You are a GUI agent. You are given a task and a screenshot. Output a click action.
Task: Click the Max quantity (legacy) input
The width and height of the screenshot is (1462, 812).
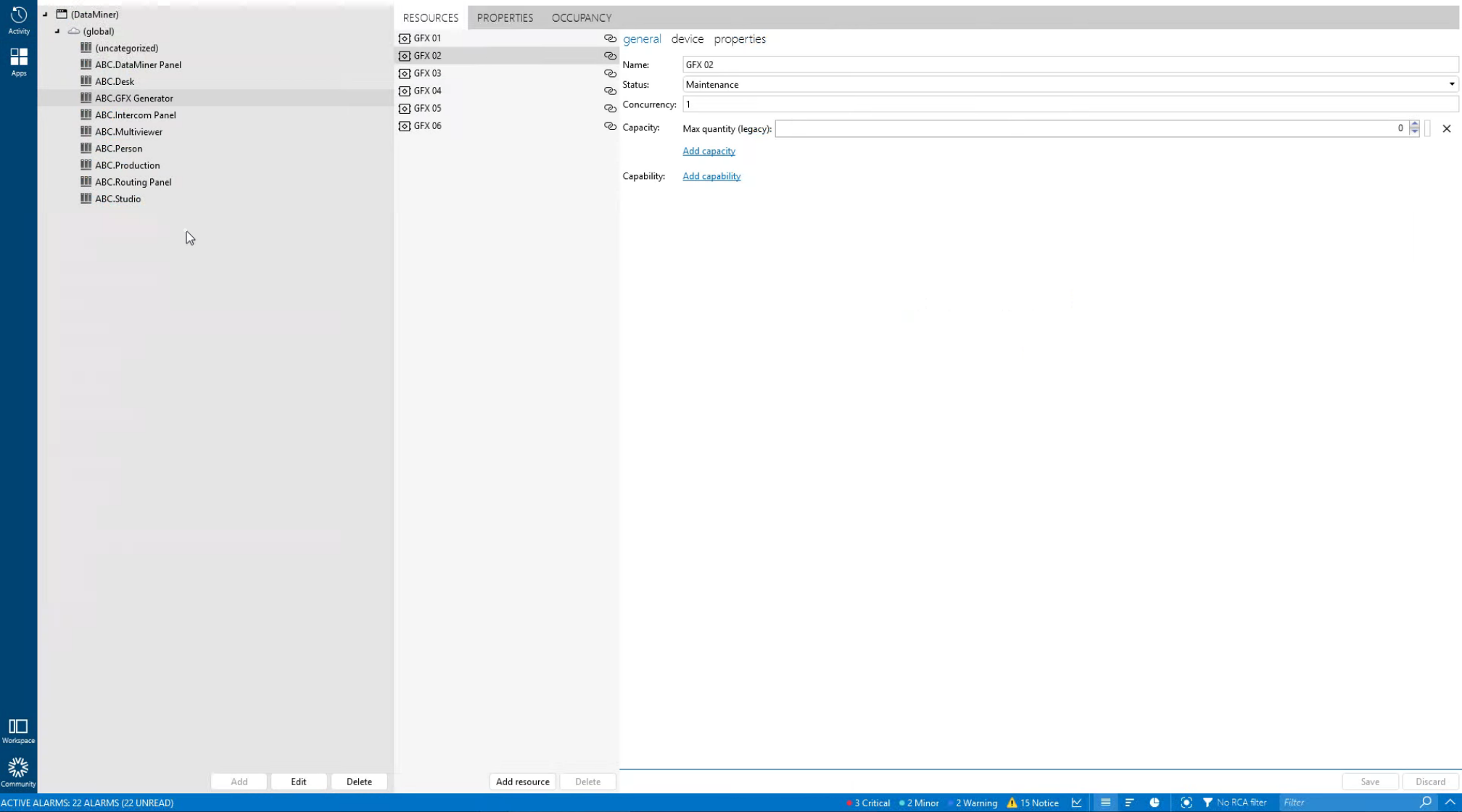click(1091, 129)
